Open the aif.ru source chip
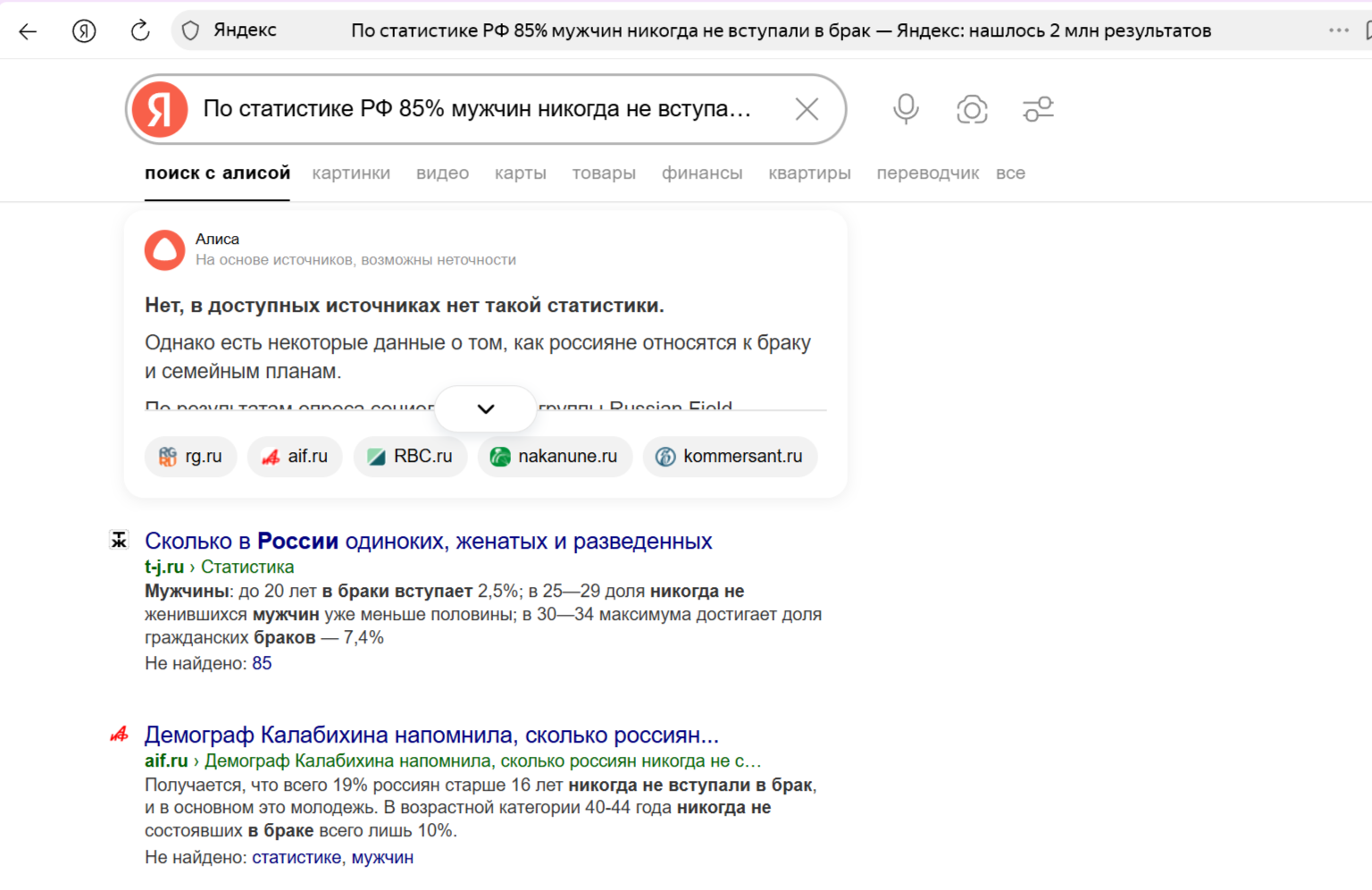The height and width of the screenshot is (890, 1372). click(x=295, y=457)
